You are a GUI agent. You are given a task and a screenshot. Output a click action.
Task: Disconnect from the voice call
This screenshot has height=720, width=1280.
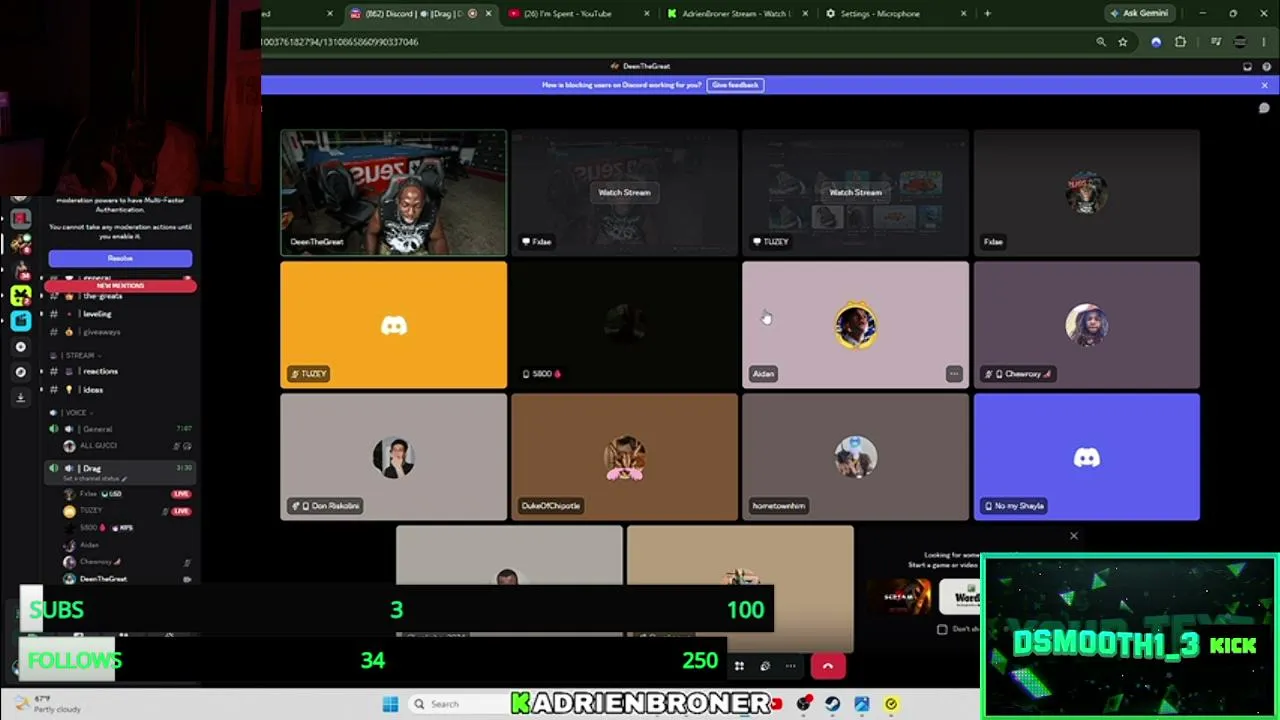point(827,666)
